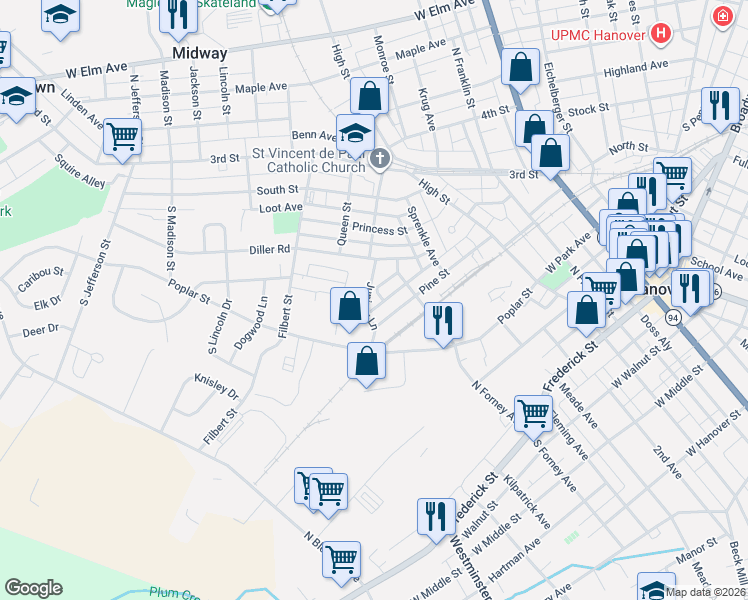Click the restaurant marker near Broadway top right
Viewport: 748px width, 600px height.
(721, 107)
